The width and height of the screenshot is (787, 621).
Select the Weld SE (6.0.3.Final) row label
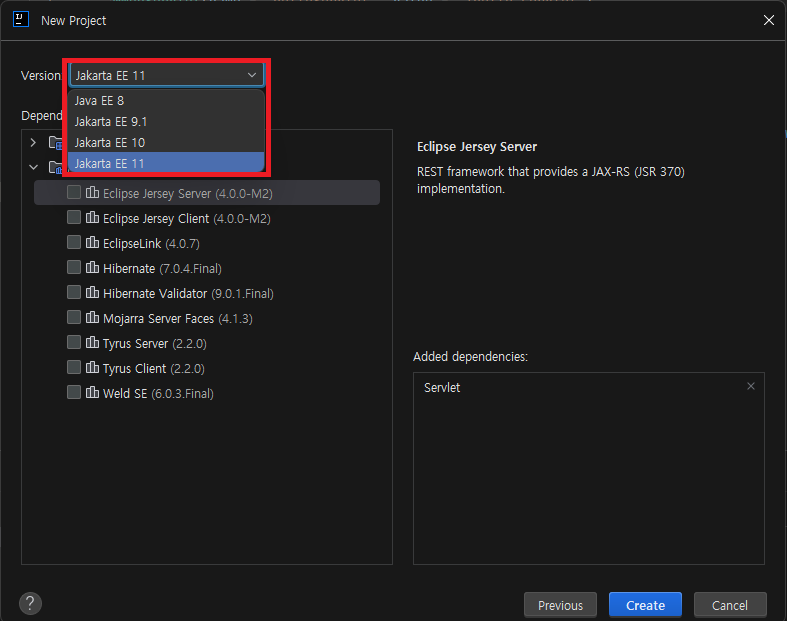click(158, 394)
